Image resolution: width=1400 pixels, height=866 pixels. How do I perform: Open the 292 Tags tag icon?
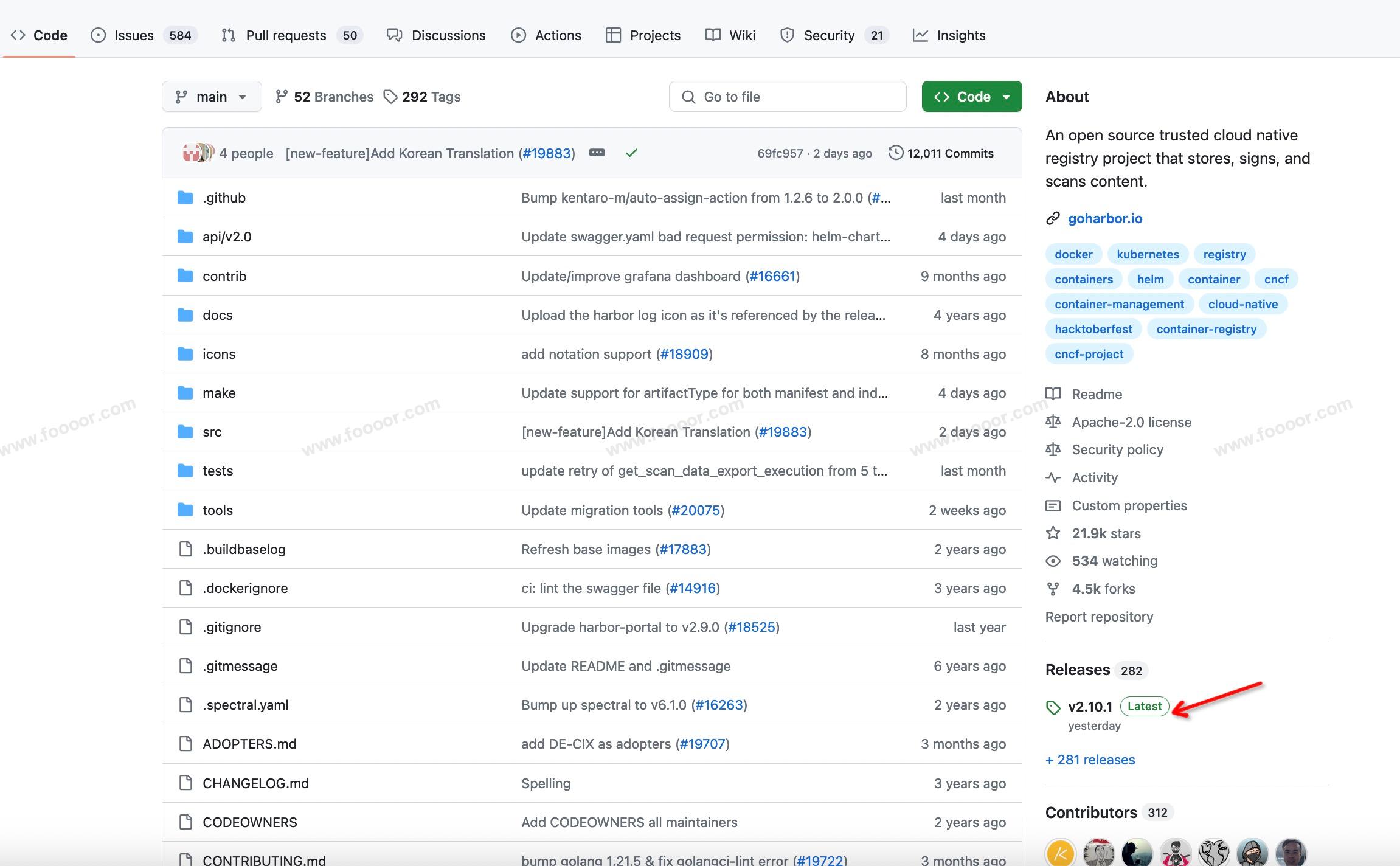tap(390, 97)
